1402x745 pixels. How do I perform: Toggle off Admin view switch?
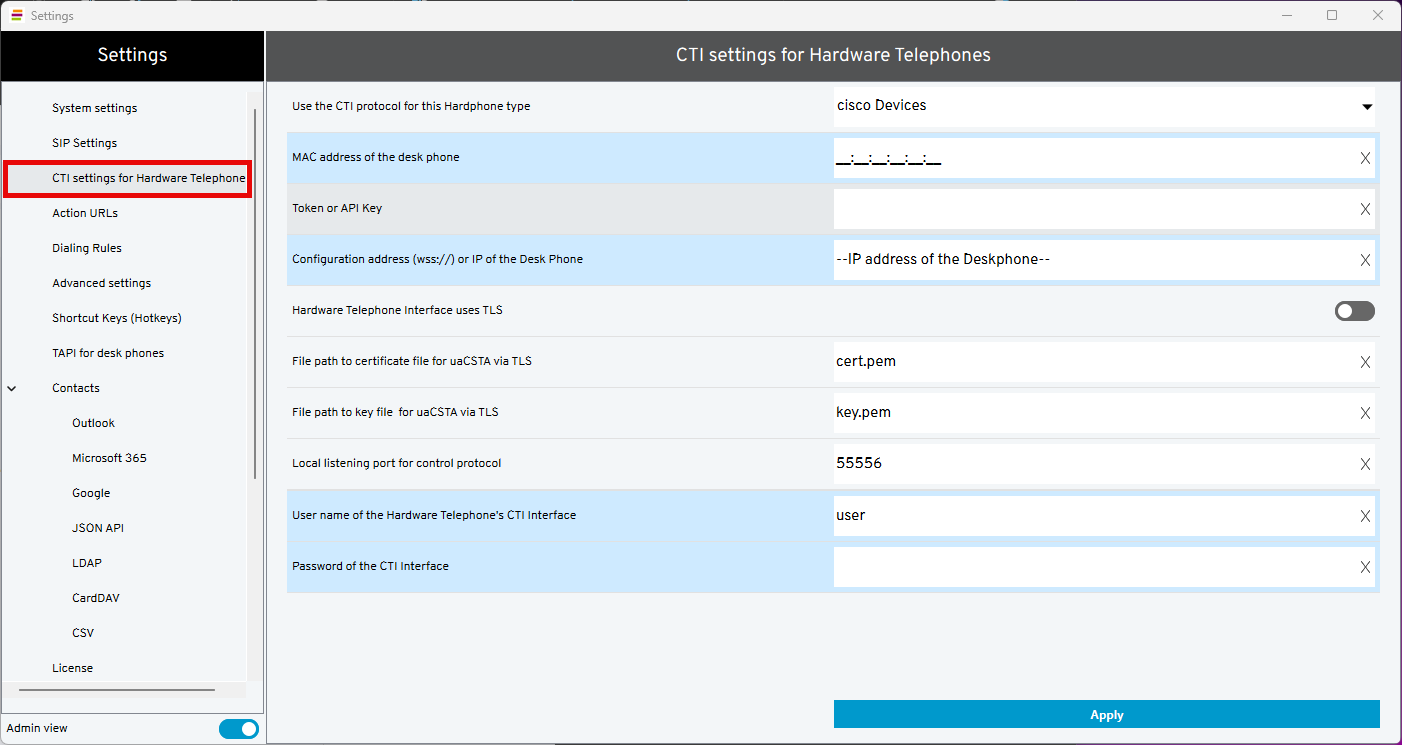(238, 729)
